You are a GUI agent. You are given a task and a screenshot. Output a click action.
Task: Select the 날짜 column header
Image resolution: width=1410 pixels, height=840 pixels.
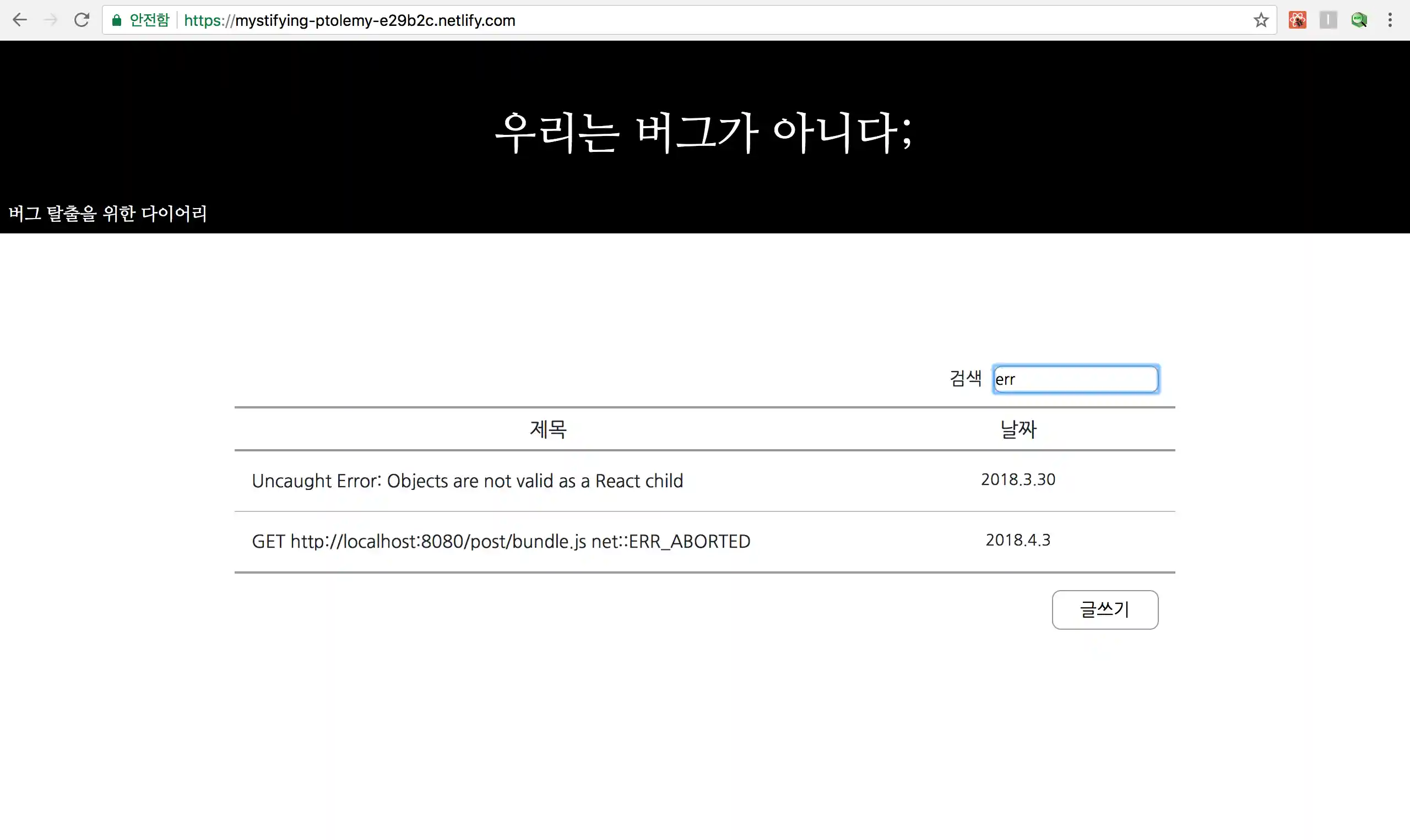tap(1018, 429)
